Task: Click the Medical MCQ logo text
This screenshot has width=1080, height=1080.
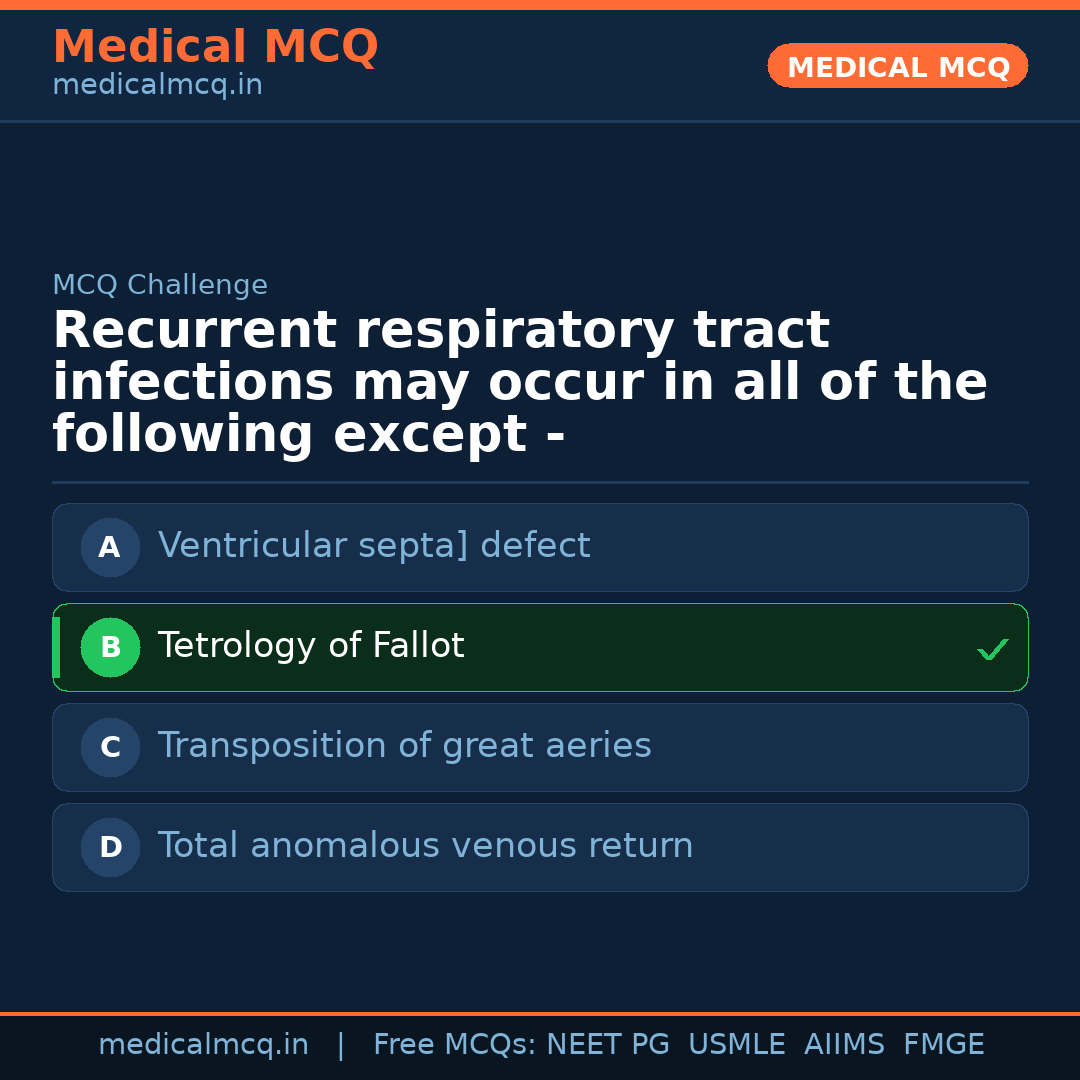Action: (215, 46)
